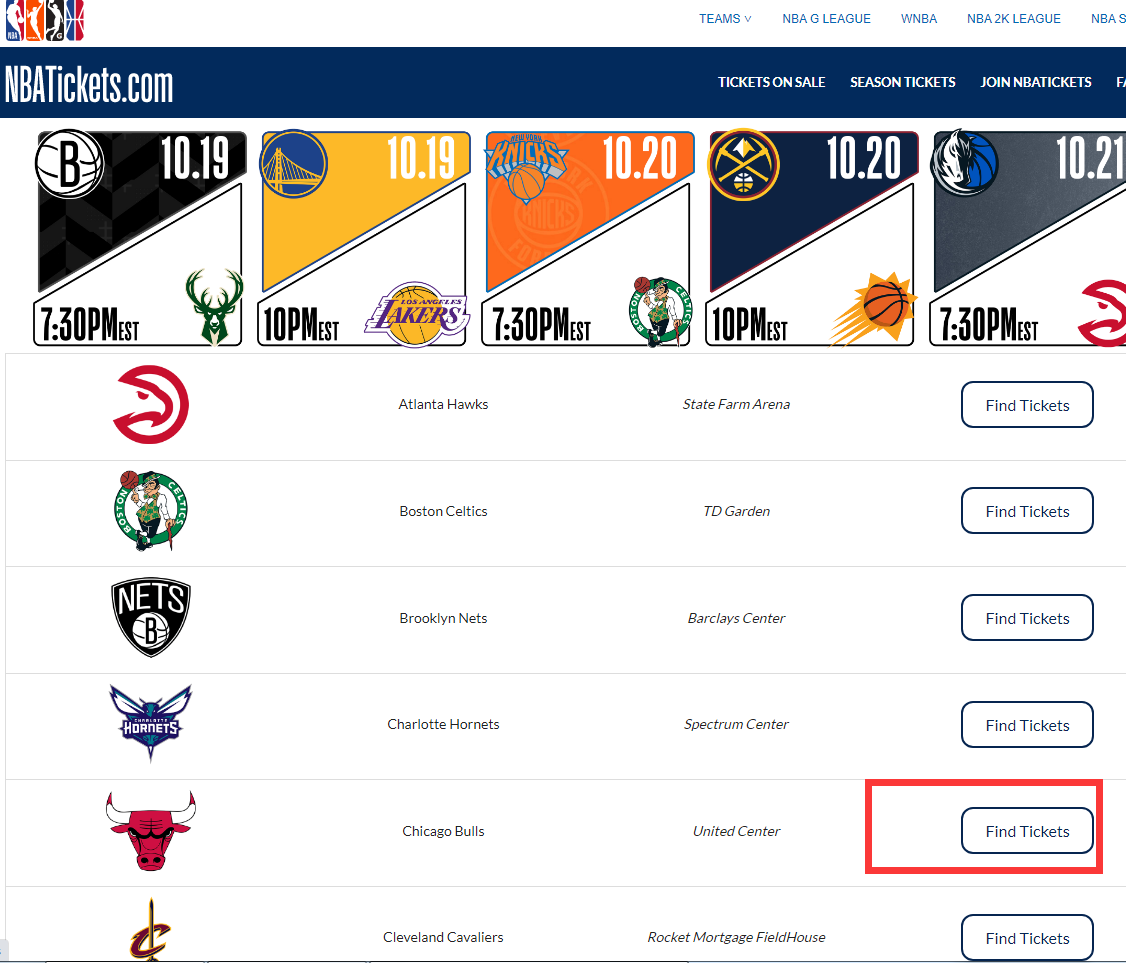The height and width of the screenshot is (963, 1126).
Task: Click Chicago Bulls logo in team list
Action: click(151, 831)
